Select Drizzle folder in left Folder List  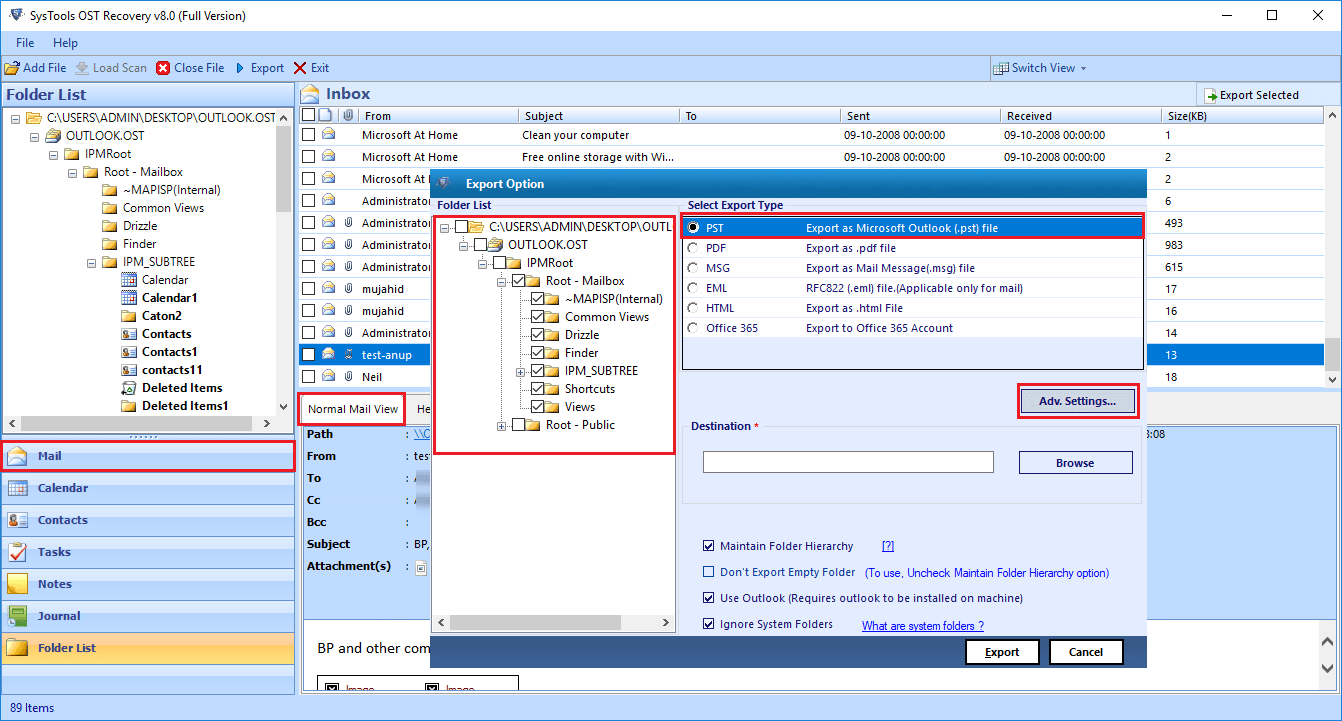(x=140, y=226)
